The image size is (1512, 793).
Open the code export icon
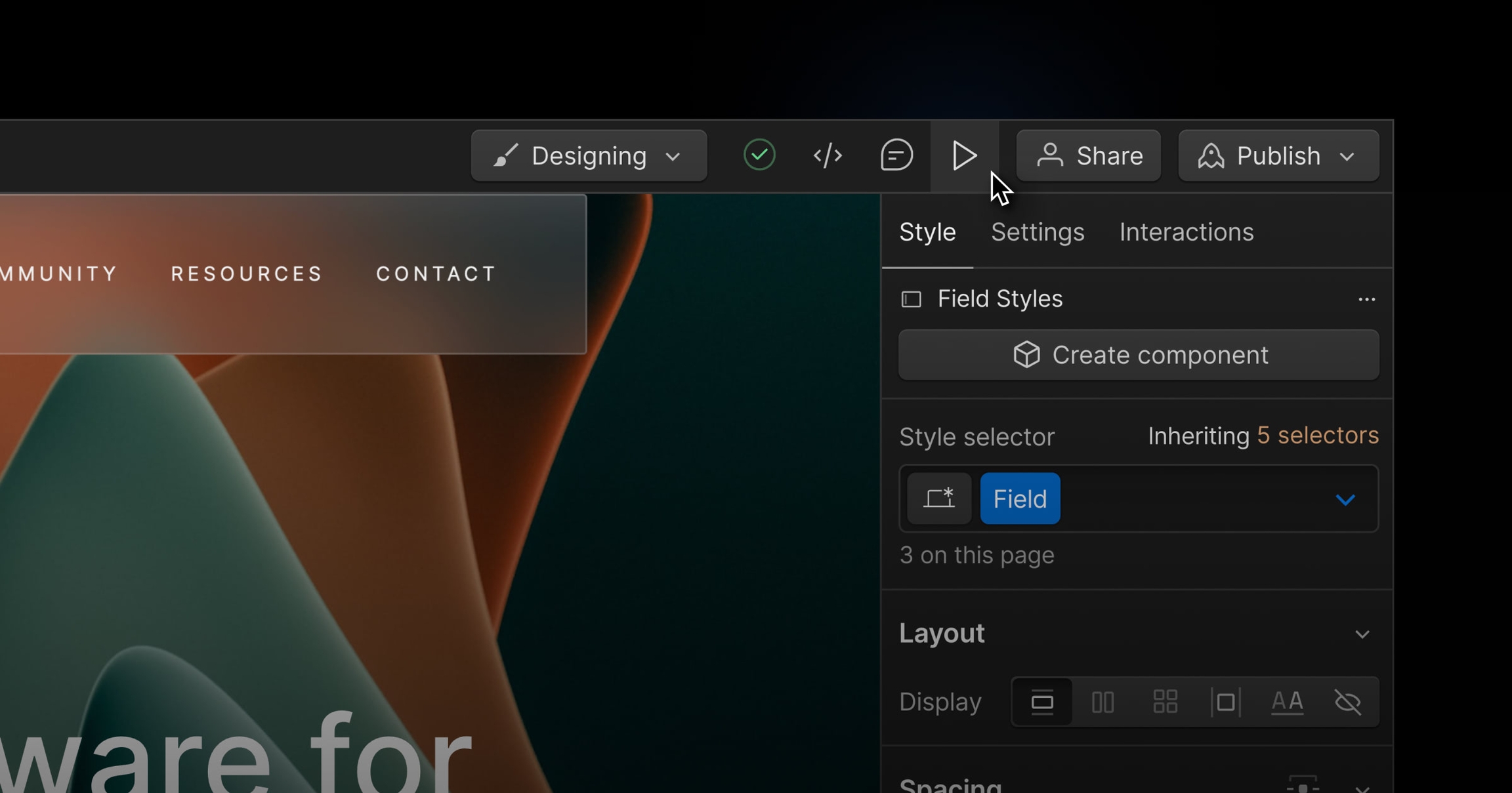tap(828, 156)
